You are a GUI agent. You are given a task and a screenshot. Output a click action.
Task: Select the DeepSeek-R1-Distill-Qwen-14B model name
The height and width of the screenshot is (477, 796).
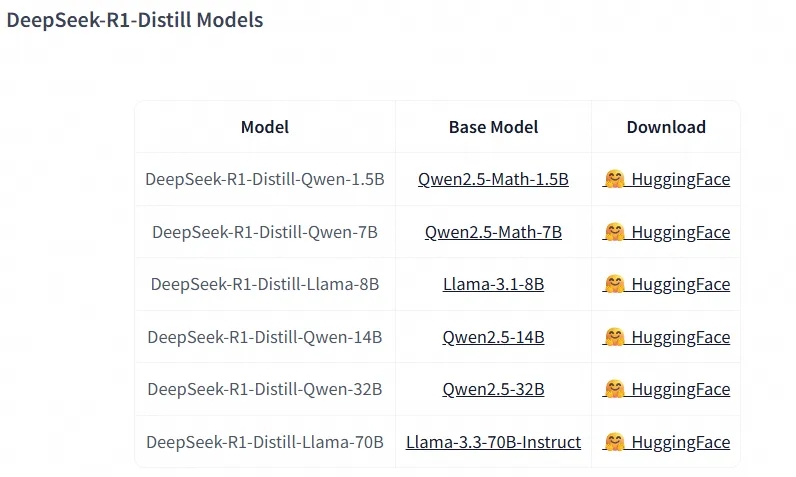coord(264,337)
